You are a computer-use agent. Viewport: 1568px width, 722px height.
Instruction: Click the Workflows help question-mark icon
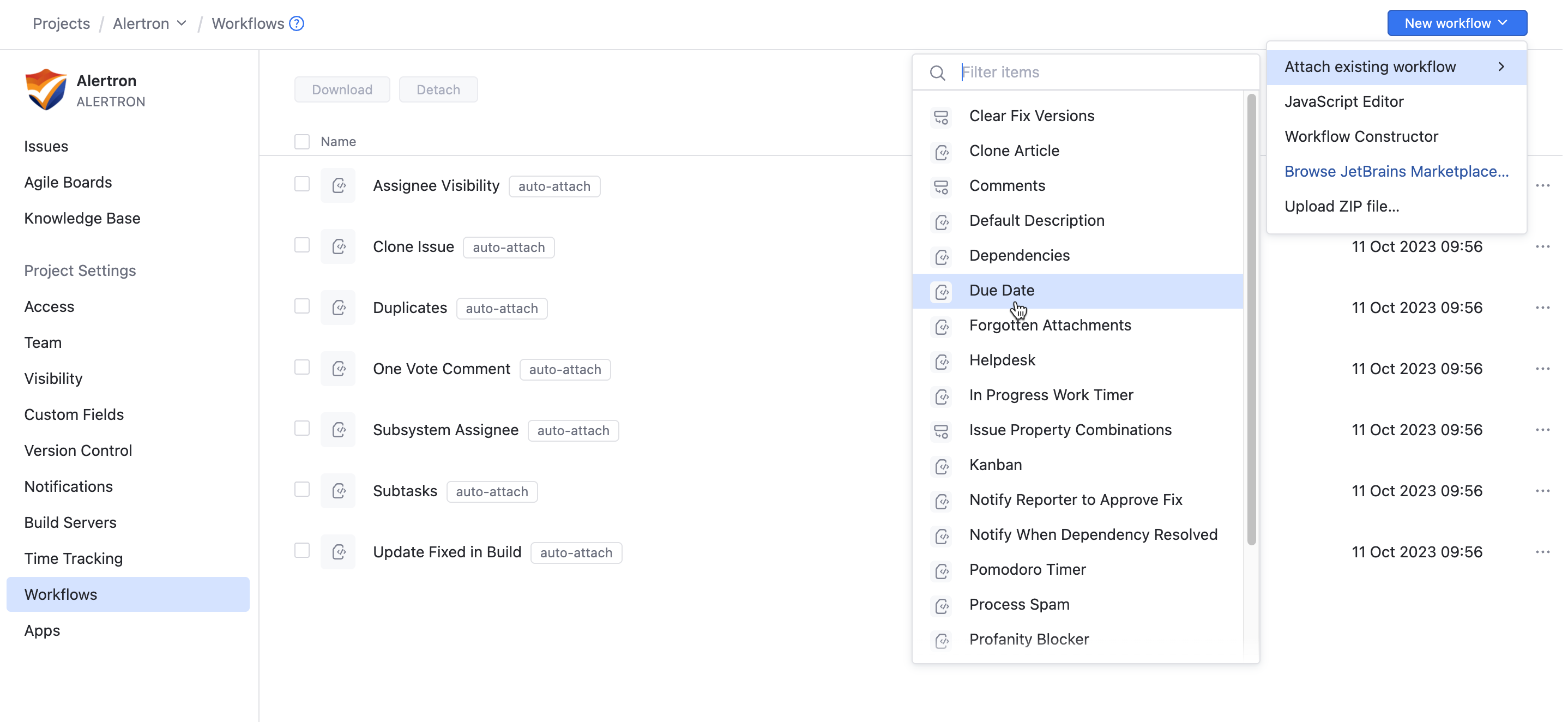pyautogui.click(x=297, y=23)
